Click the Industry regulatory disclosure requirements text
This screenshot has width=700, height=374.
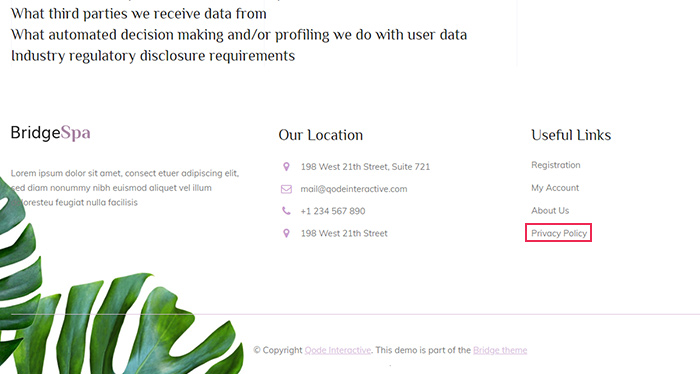[153, 56]
